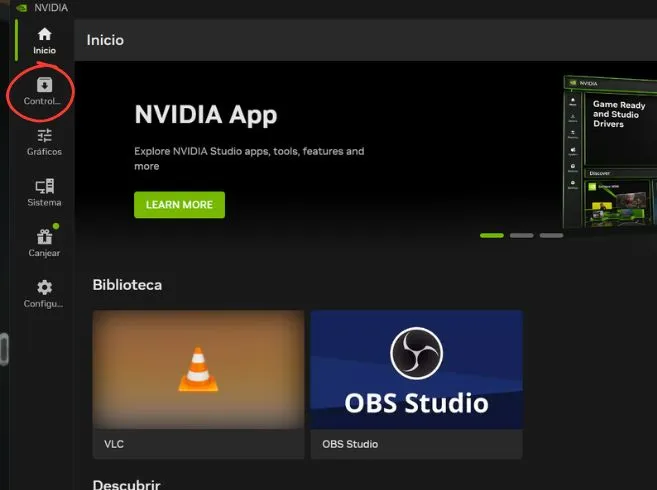657x490 pixels.
Task: Click the VLC label under the card
Action: tap(114, 444)
